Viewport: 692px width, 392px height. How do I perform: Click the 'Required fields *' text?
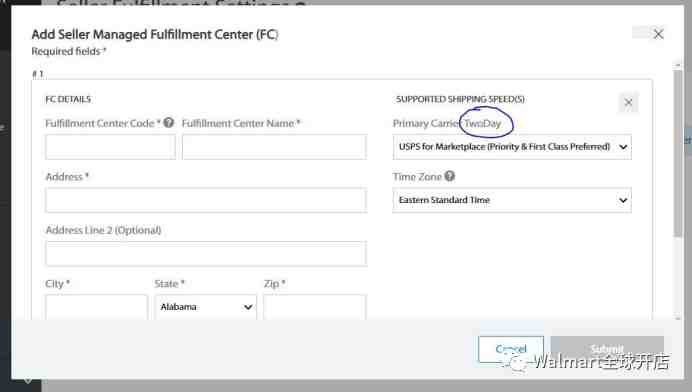(x=69, y=51)
